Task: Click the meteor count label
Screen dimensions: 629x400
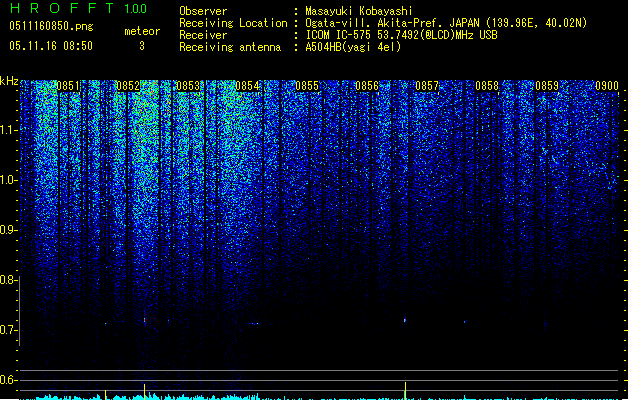Action: [x=142, y=31]
